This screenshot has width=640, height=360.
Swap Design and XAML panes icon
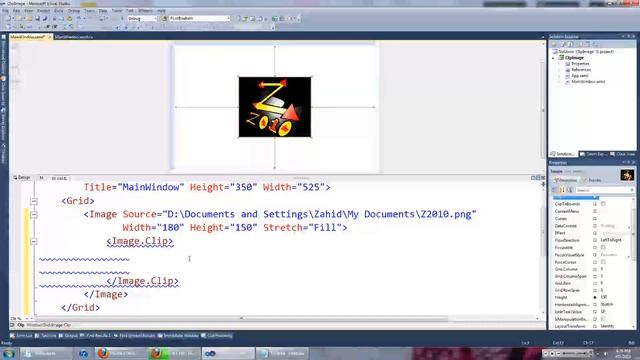[42, 178]
